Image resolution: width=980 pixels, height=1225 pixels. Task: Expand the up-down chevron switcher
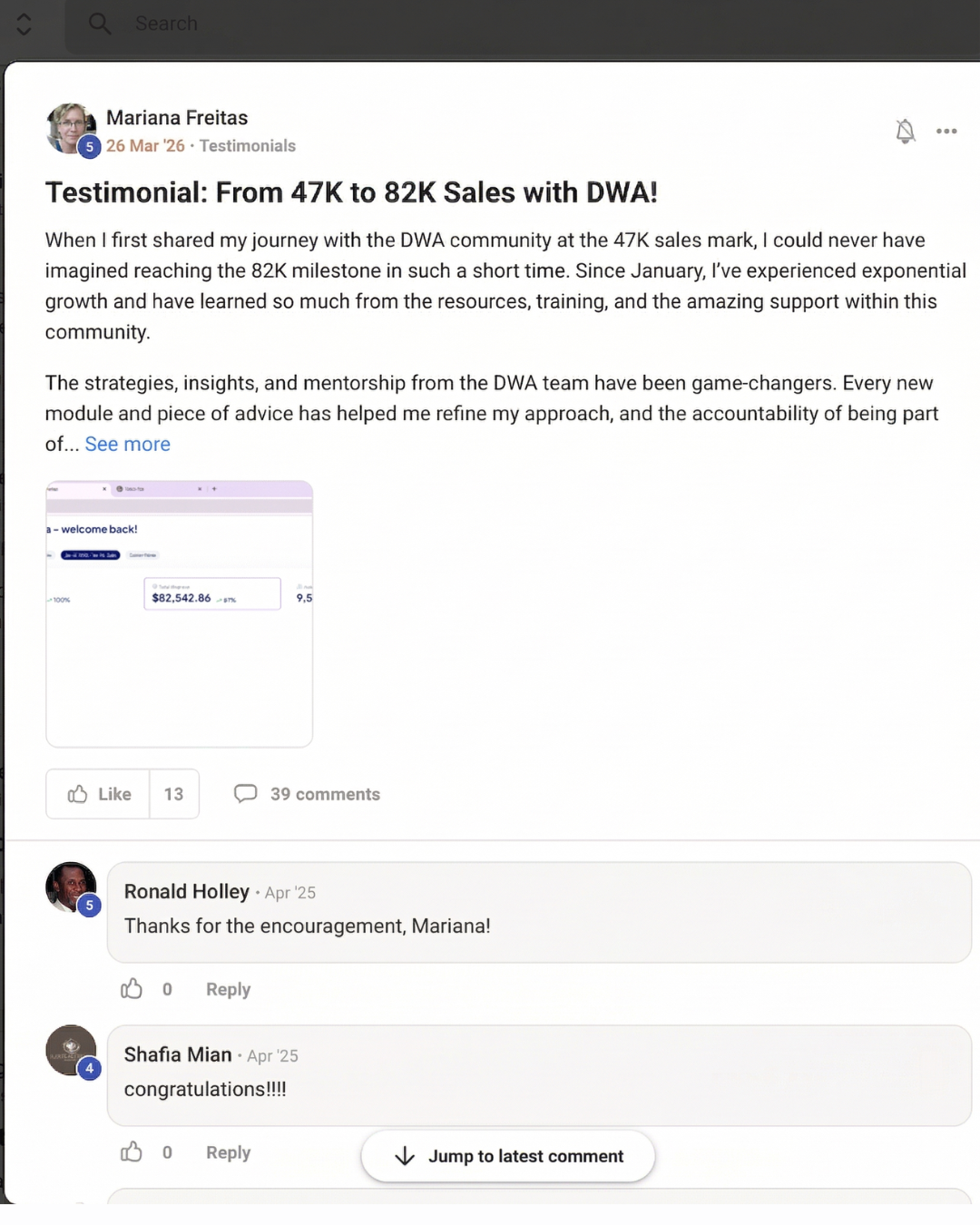(24, 24)
